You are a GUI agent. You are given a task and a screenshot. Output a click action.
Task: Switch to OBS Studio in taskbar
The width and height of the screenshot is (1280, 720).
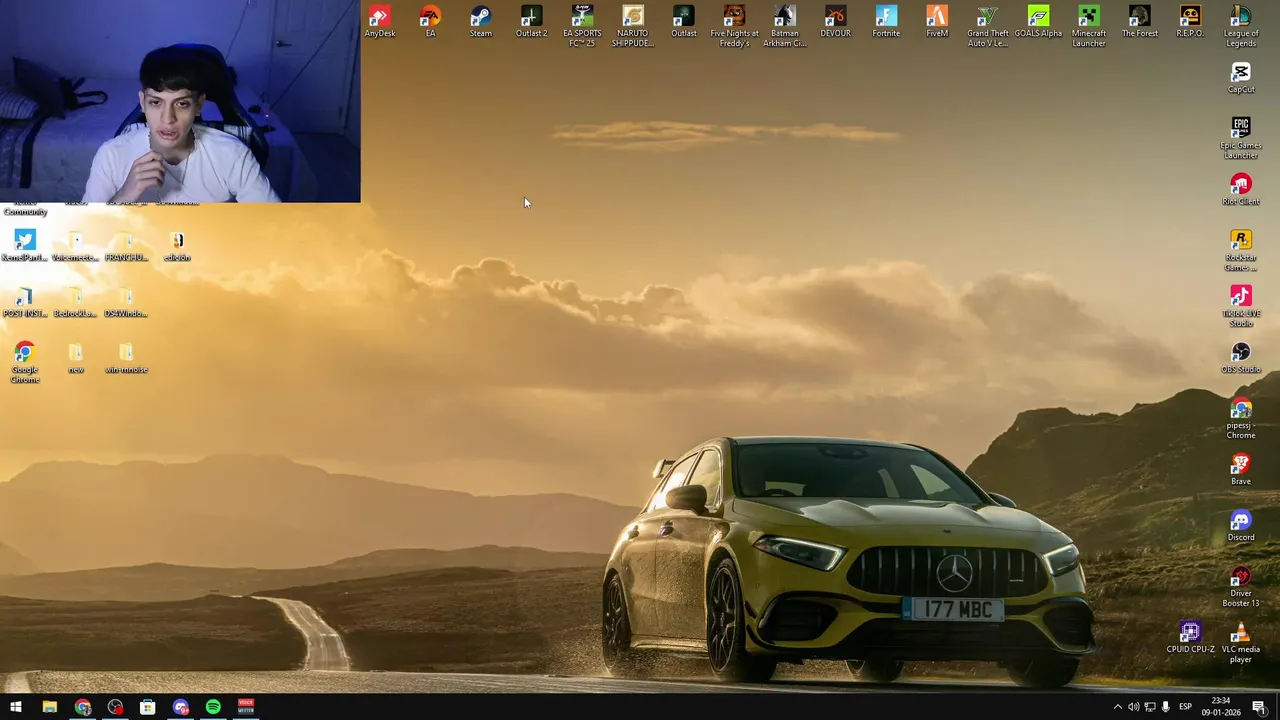pos(115,707)
